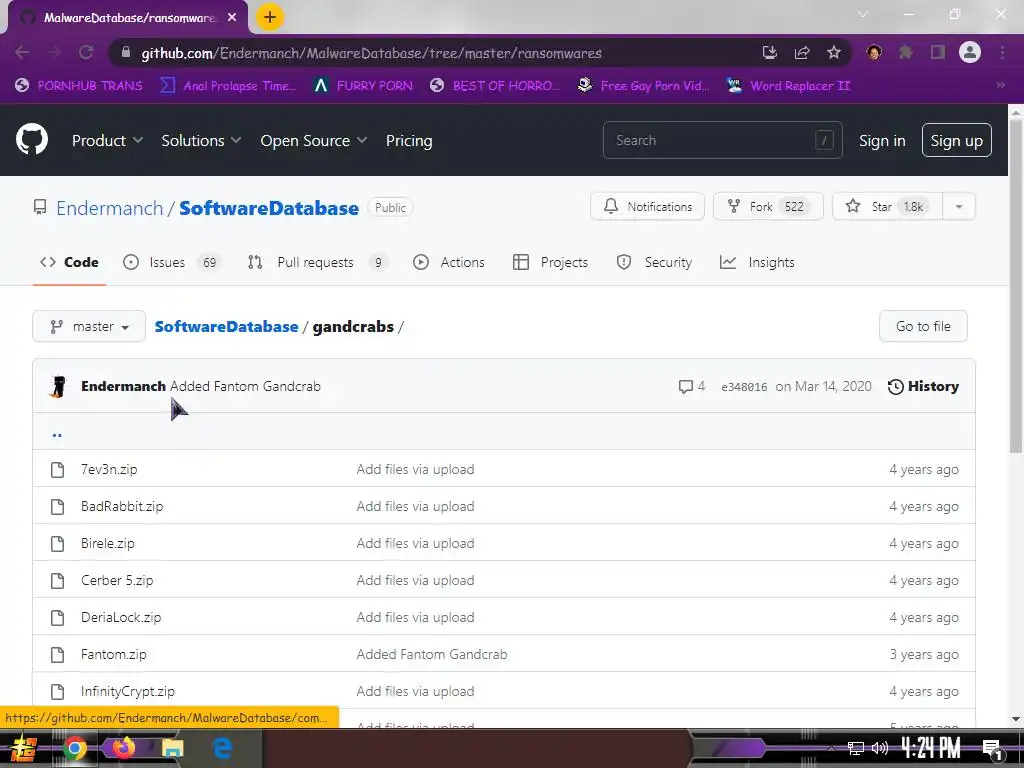
Task: Reload the page with the refresh icon
Action: pyautogui.click(x=86, y=52)
